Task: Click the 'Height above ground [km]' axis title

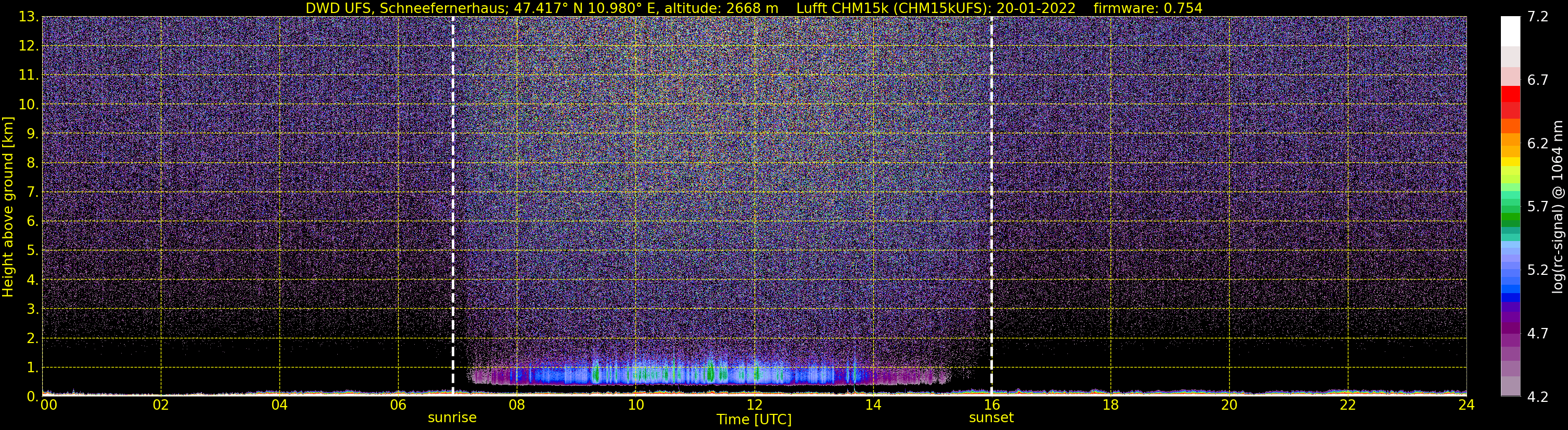Action: point(8,207)
